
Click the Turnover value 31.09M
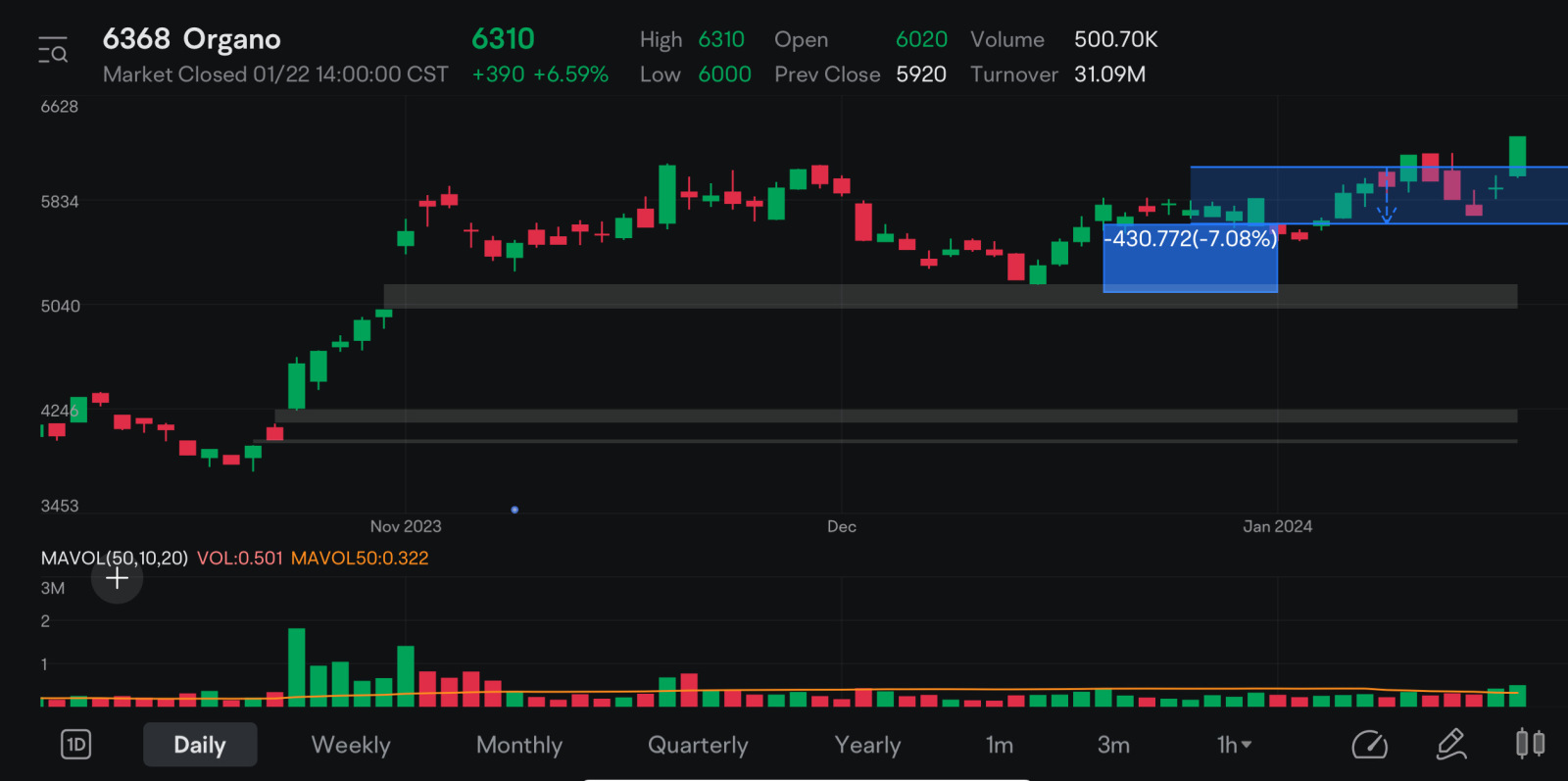tap(1109, 74)
